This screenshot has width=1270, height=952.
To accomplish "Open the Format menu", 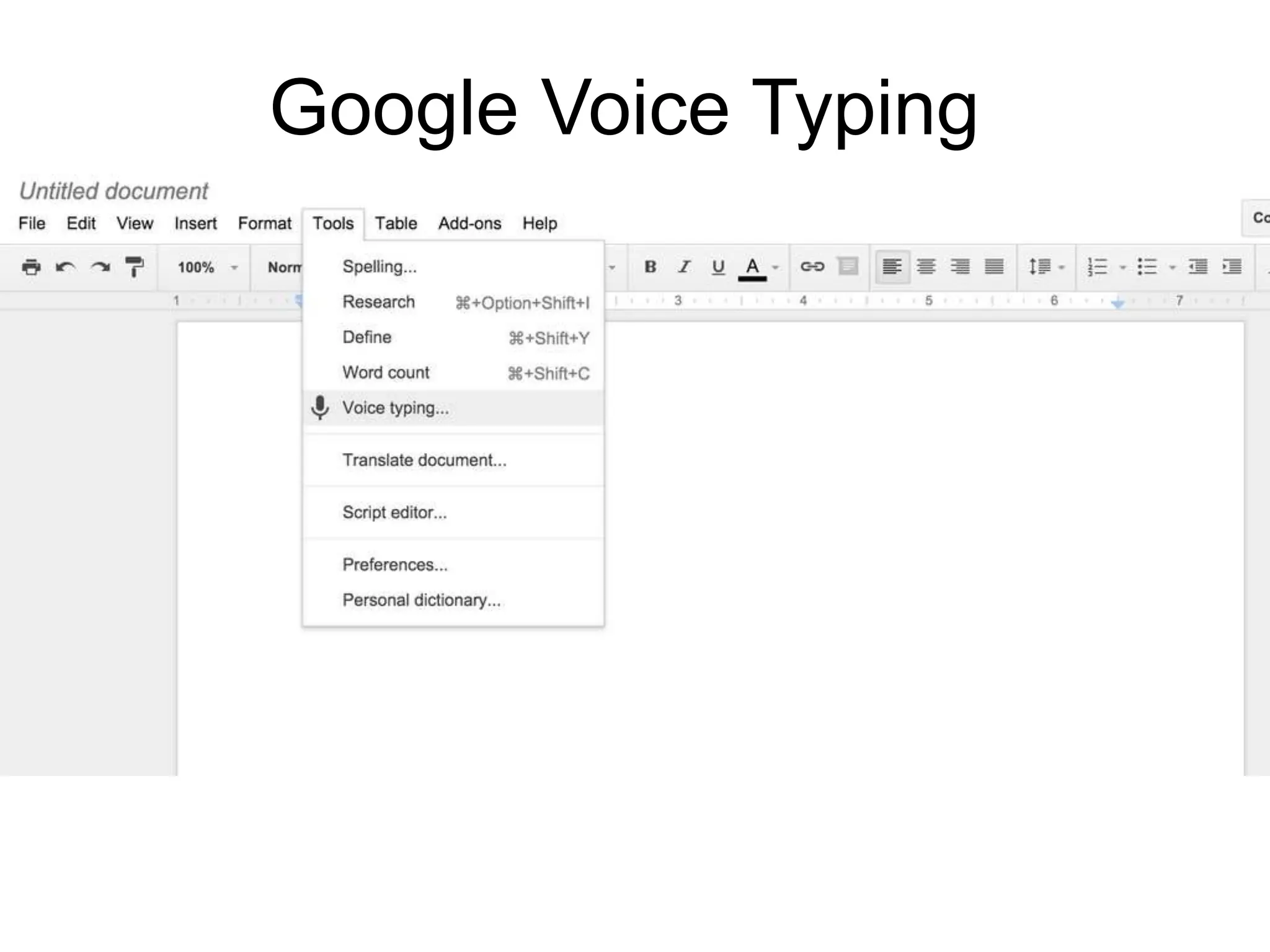I will click(265, 223).
